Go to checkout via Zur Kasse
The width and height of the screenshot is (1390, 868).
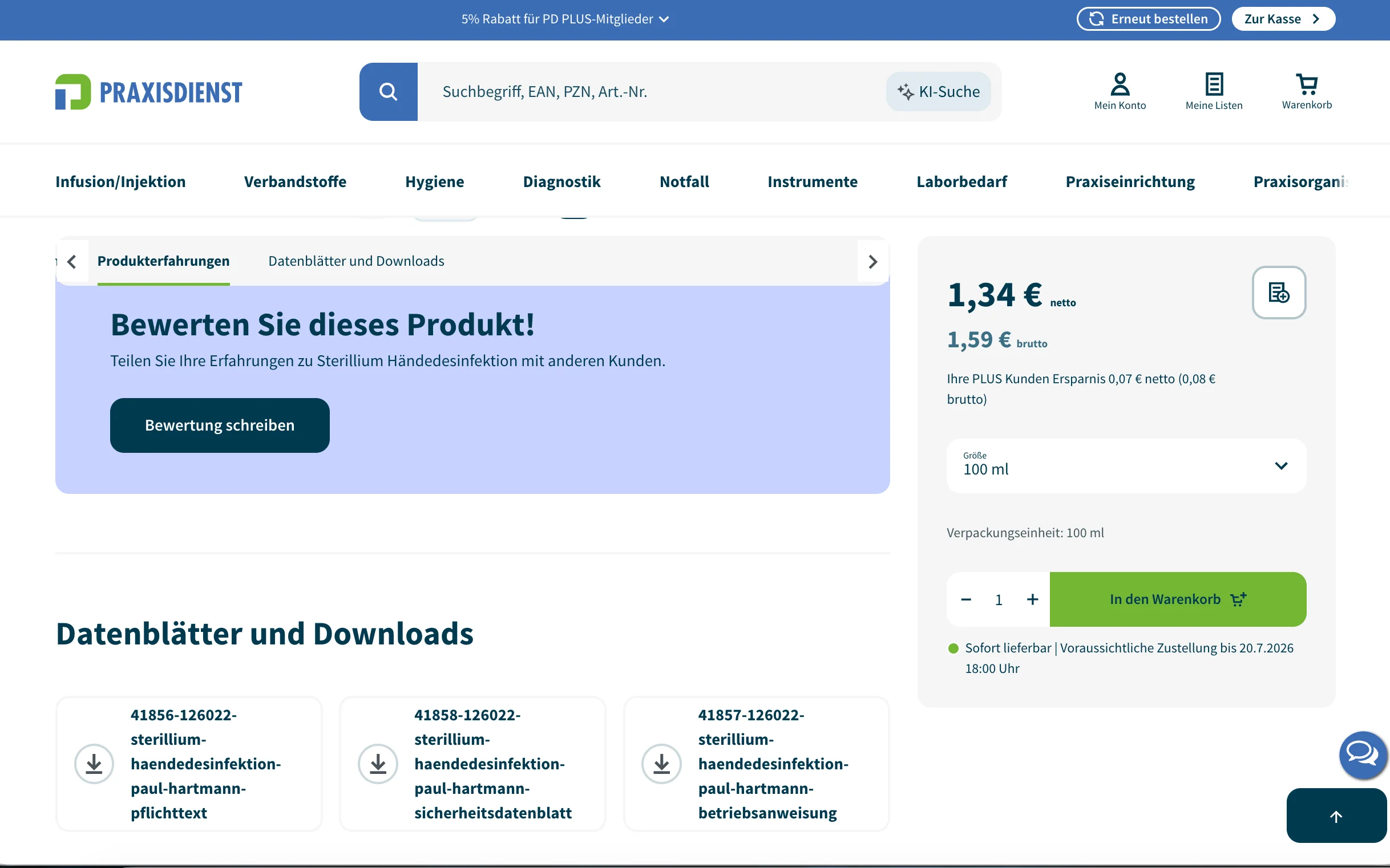point(1283,19)
